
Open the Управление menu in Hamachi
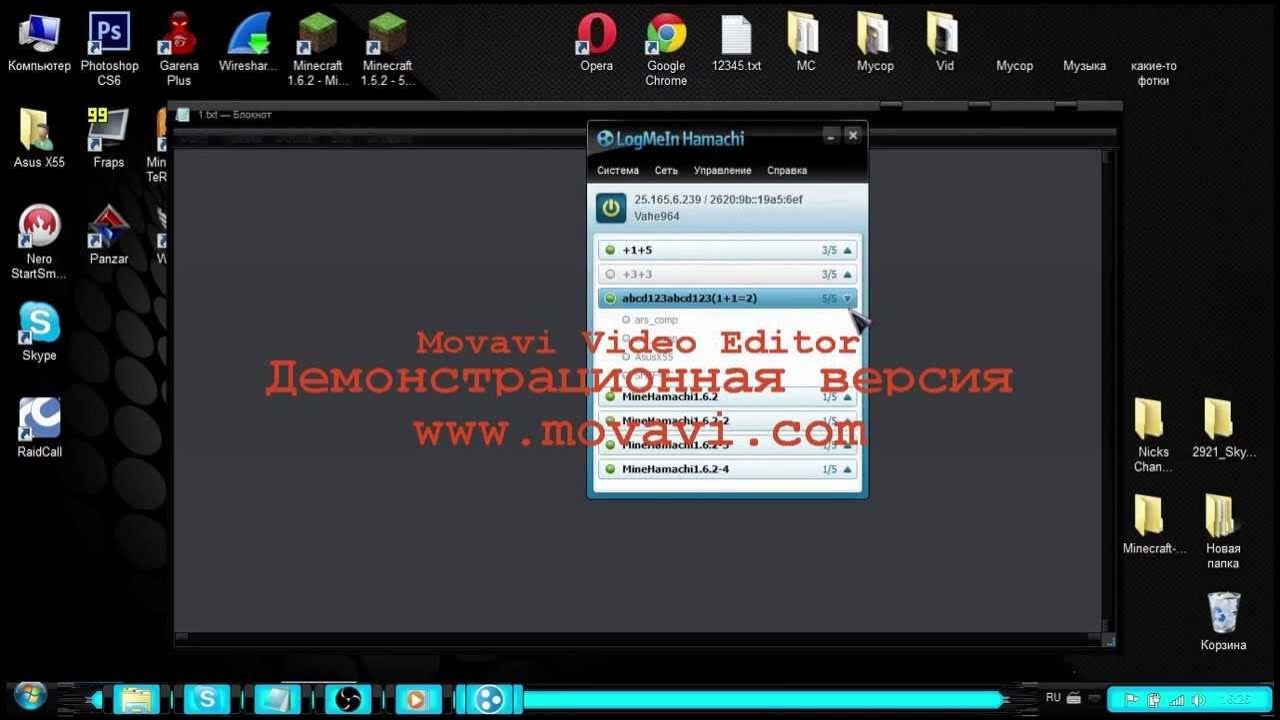(723, 171)
